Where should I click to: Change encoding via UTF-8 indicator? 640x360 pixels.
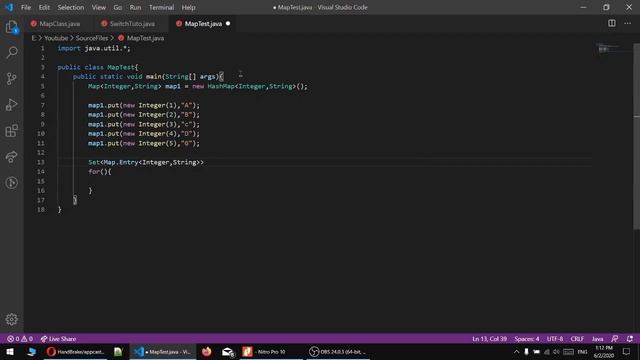pos(555,339)
